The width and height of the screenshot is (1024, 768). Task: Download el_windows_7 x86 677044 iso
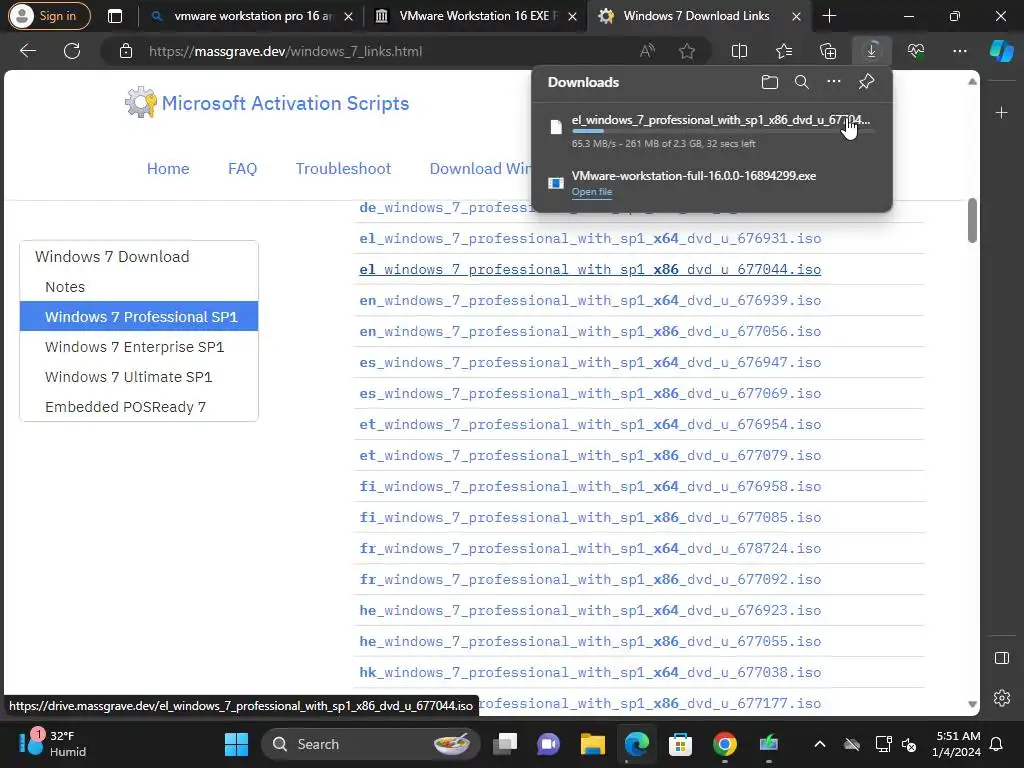pos(590,269)
